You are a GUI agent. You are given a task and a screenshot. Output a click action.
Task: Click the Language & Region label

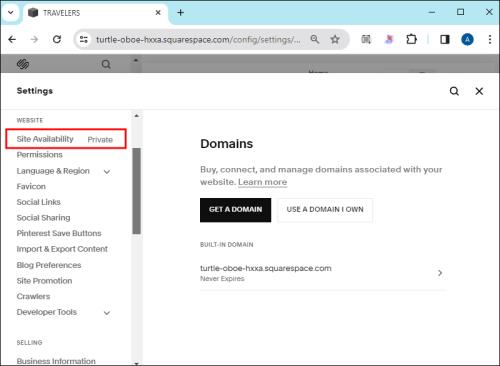(53, 171)
